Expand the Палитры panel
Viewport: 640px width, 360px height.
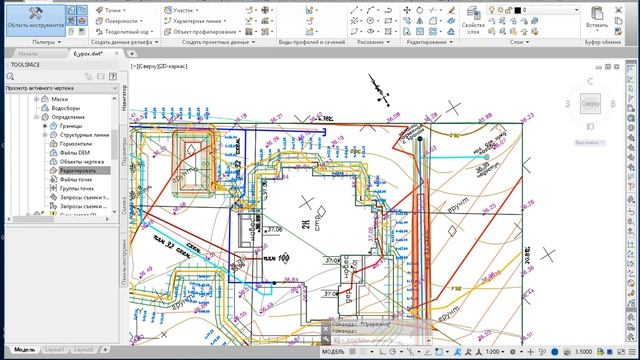tap(47, 42)
